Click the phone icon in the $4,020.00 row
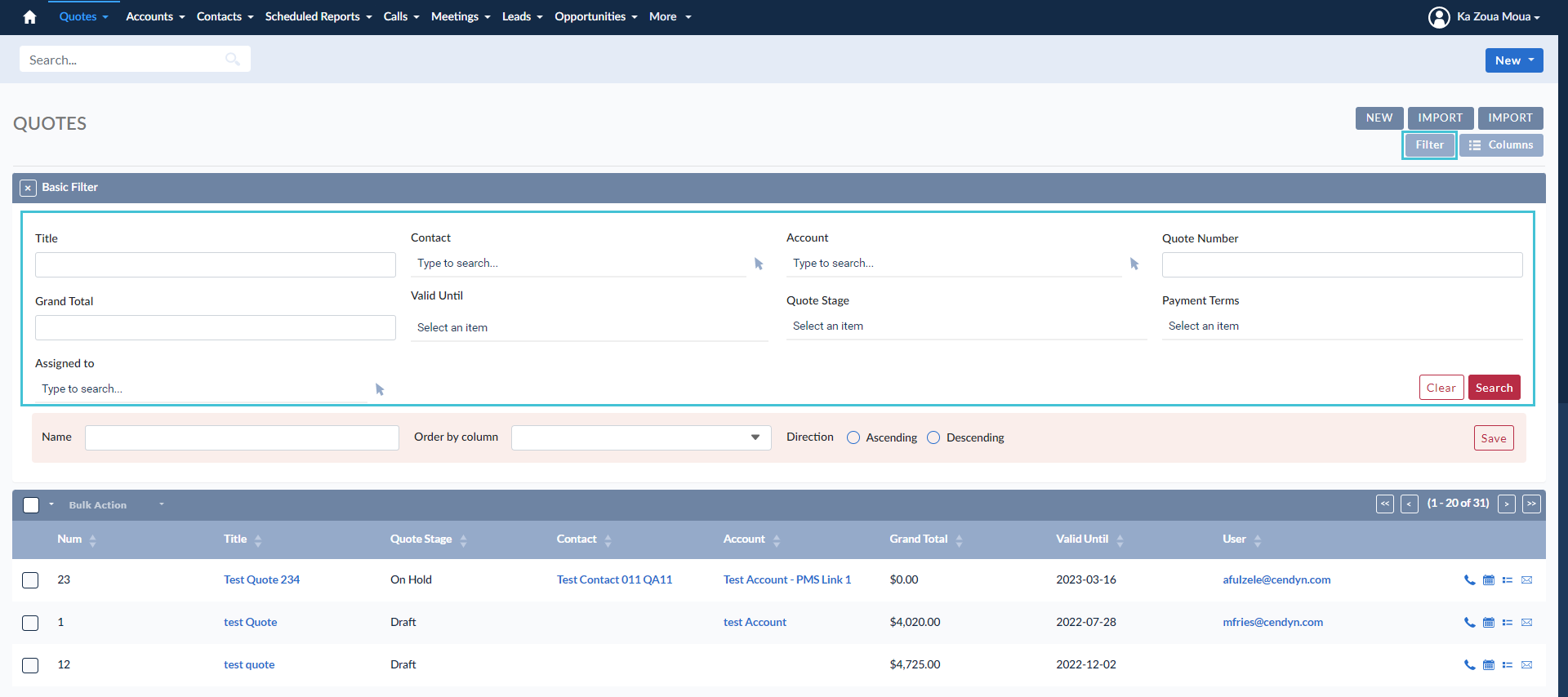This screenshot has height=697, width=1568. (1469, 623)
